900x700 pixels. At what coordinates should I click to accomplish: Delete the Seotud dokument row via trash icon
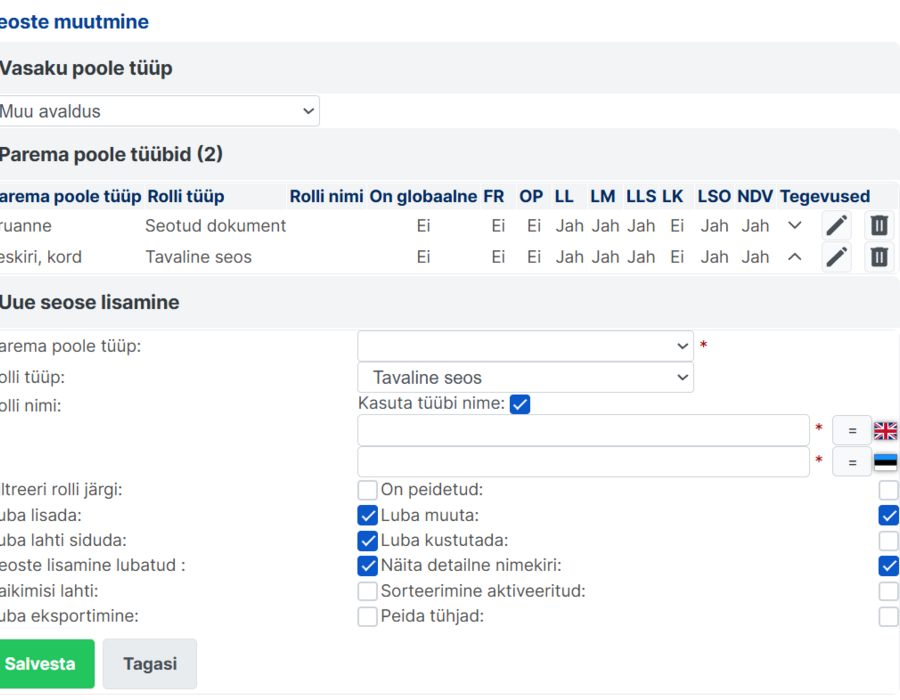[x=879, y=225]
